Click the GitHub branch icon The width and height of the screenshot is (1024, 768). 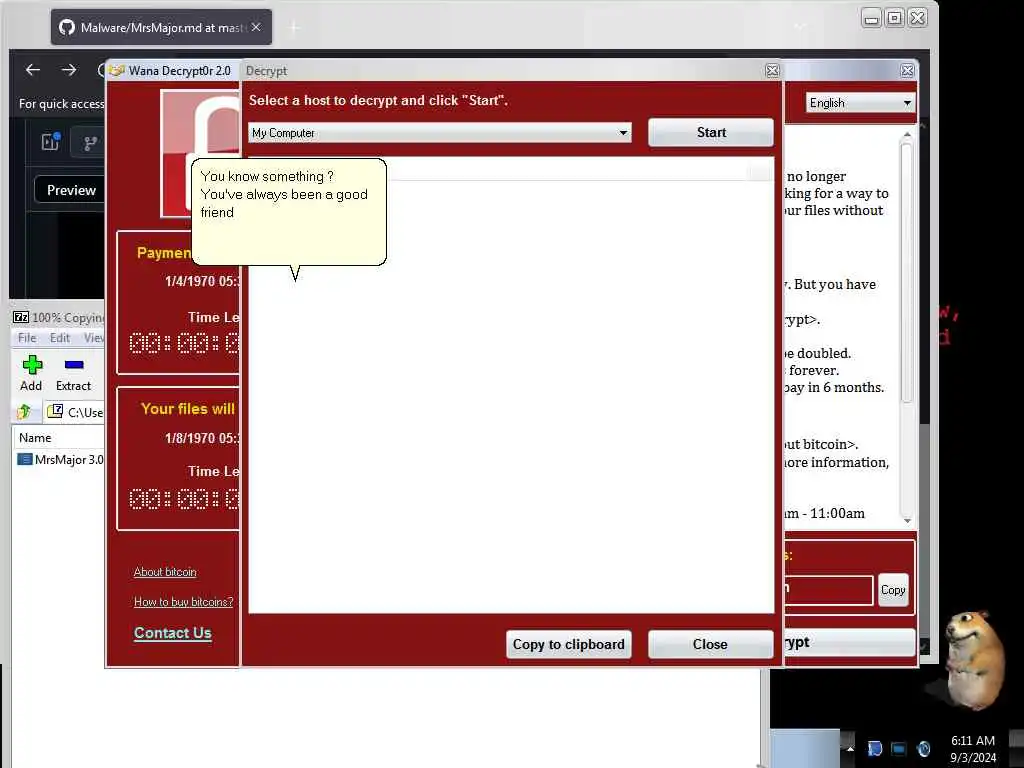click(90, 143)
